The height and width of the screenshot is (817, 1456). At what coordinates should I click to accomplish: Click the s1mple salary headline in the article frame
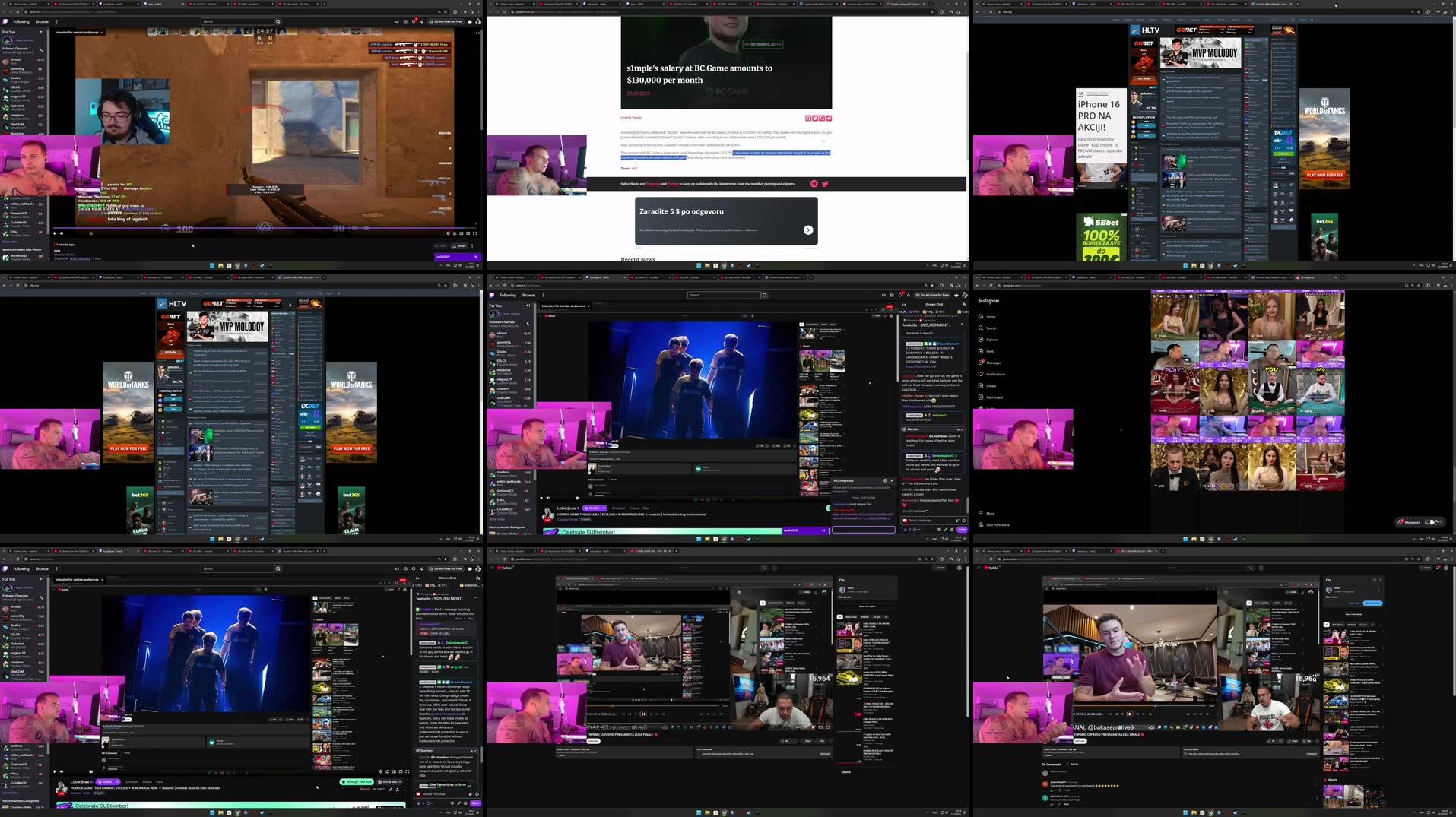699,74
